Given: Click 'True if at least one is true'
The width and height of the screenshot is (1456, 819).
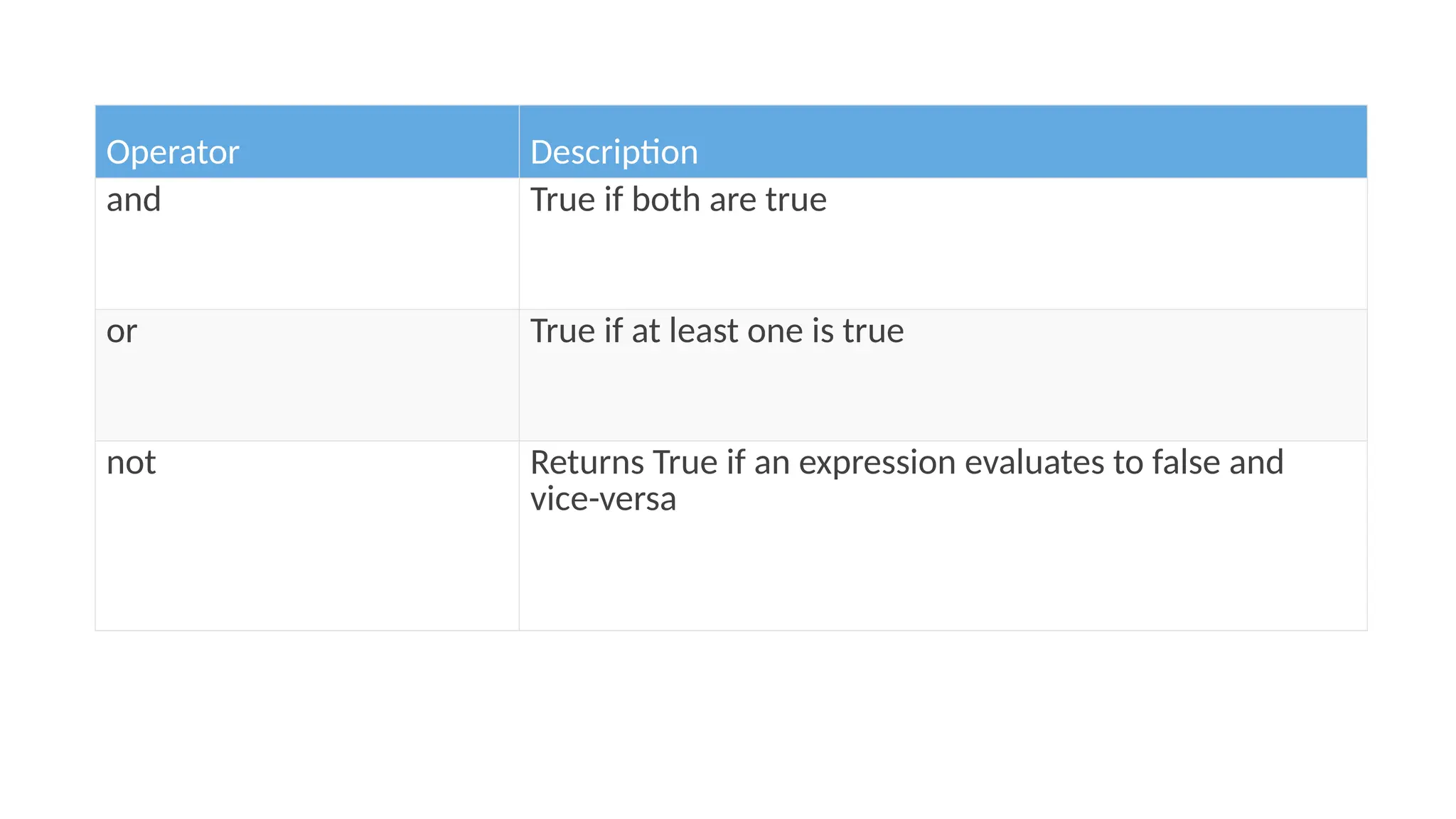Looking at the screenshot, I should pos(717,331).
